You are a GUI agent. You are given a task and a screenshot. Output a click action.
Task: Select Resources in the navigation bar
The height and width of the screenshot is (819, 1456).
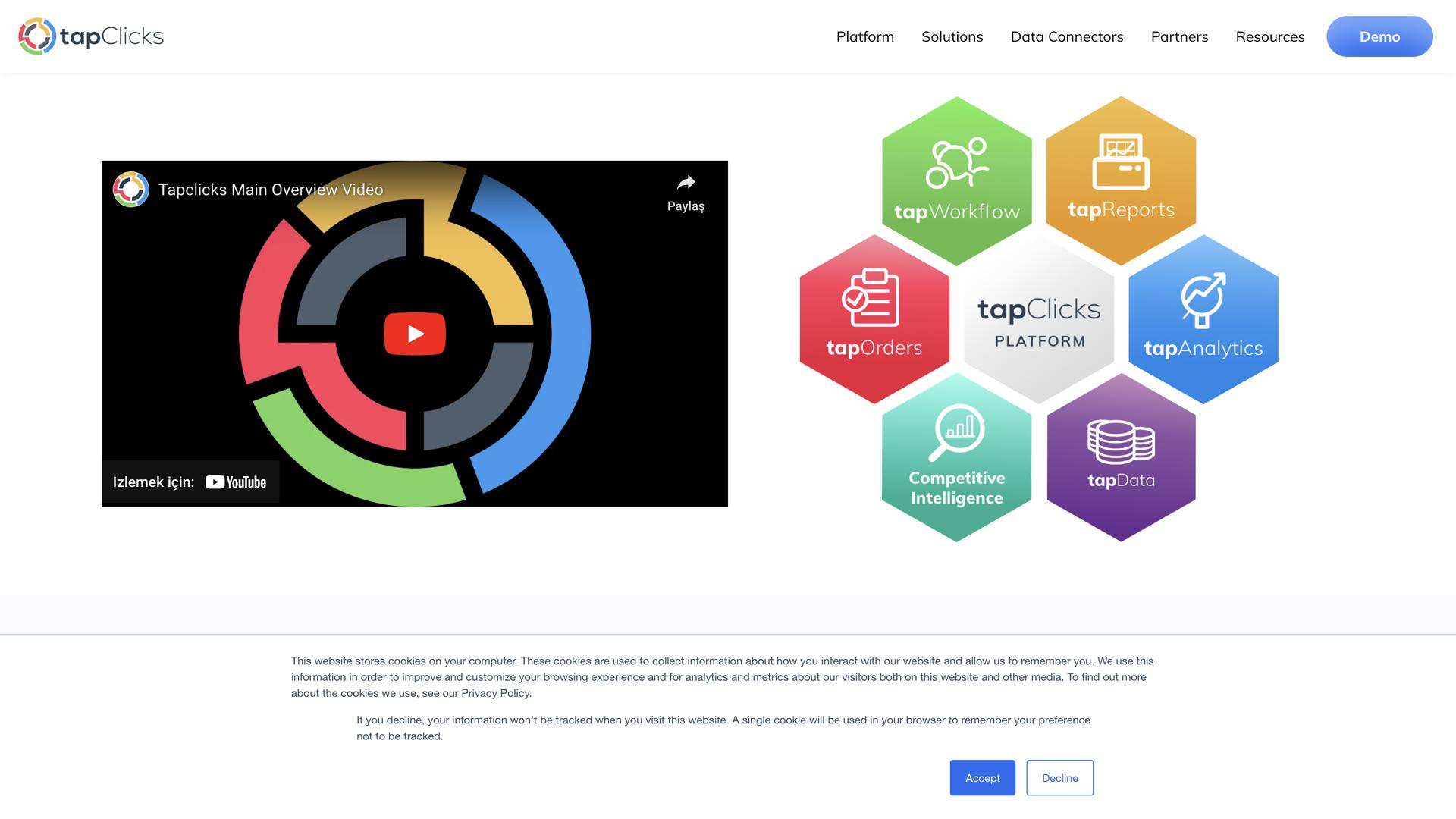pyautogui.click(x=1270, y=36)
